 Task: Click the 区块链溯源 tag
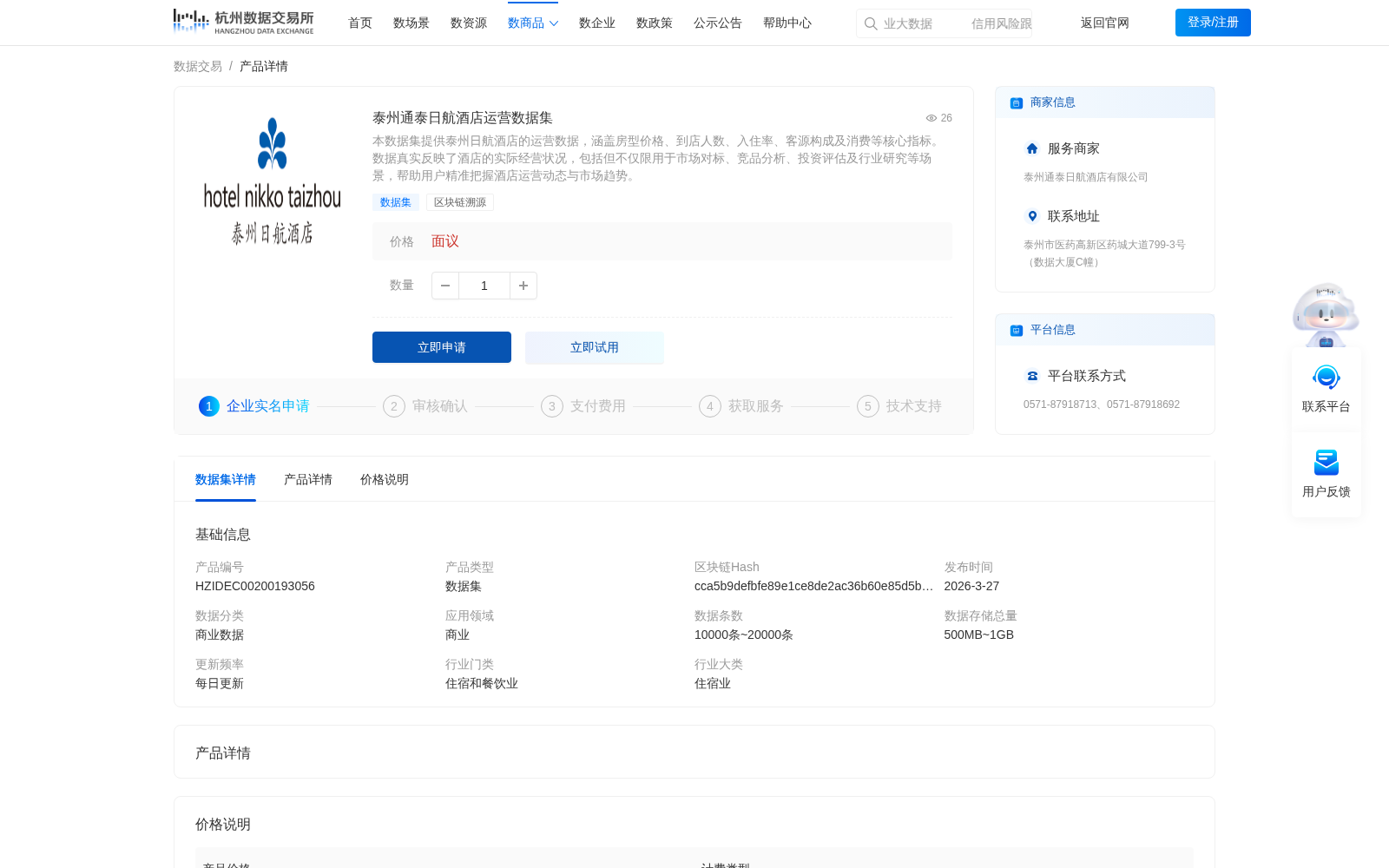pyautogui.click(x=460, y=202)
